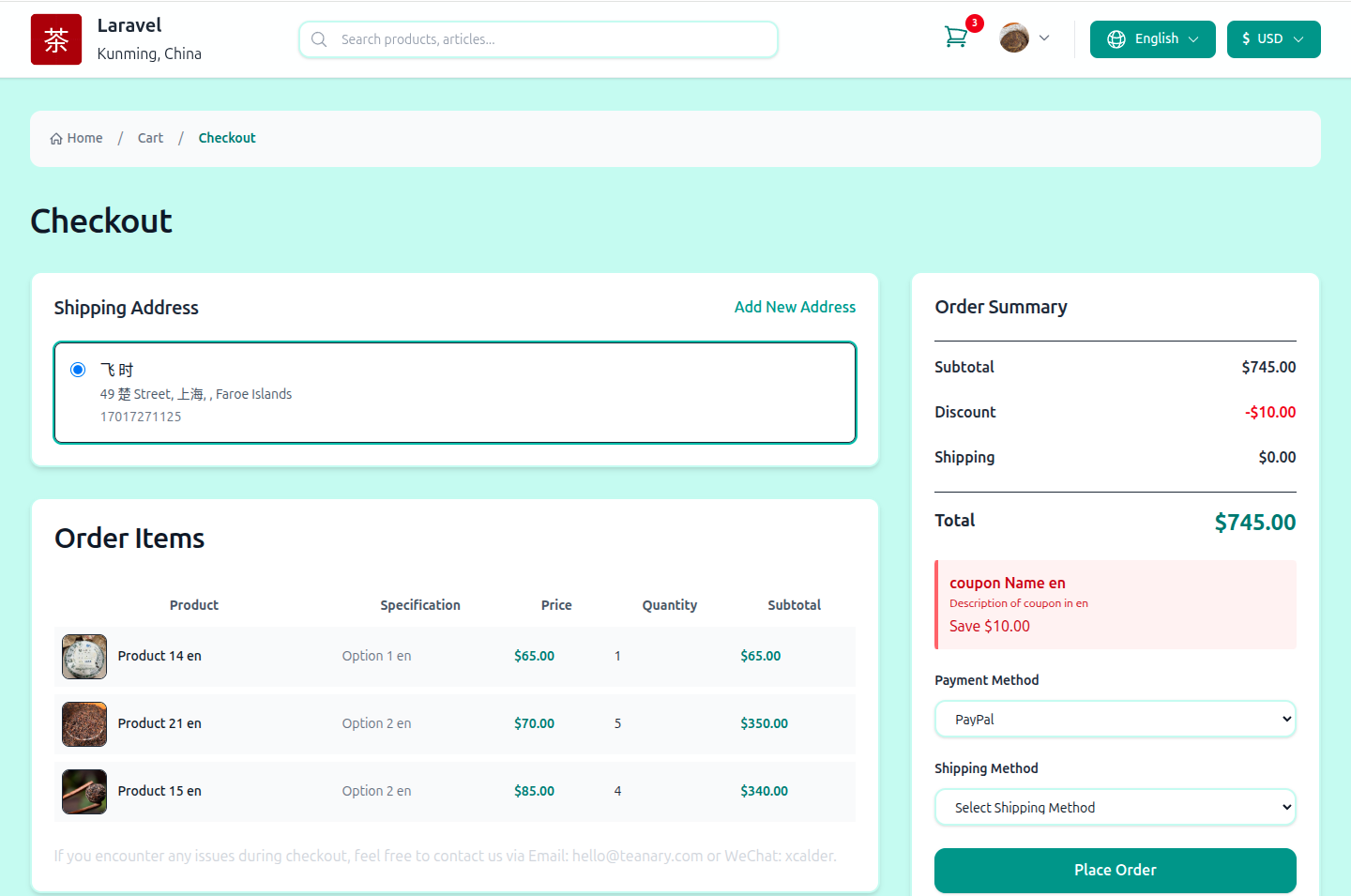Open the shopping cart icon

coord(955,38)
